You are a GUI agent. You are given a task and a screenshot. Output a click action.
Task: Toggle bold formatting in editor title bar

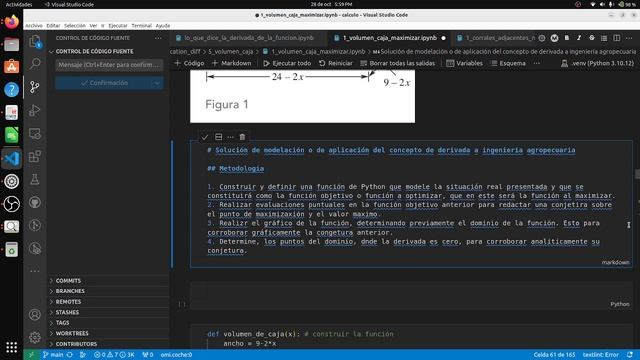pos(567,38)
